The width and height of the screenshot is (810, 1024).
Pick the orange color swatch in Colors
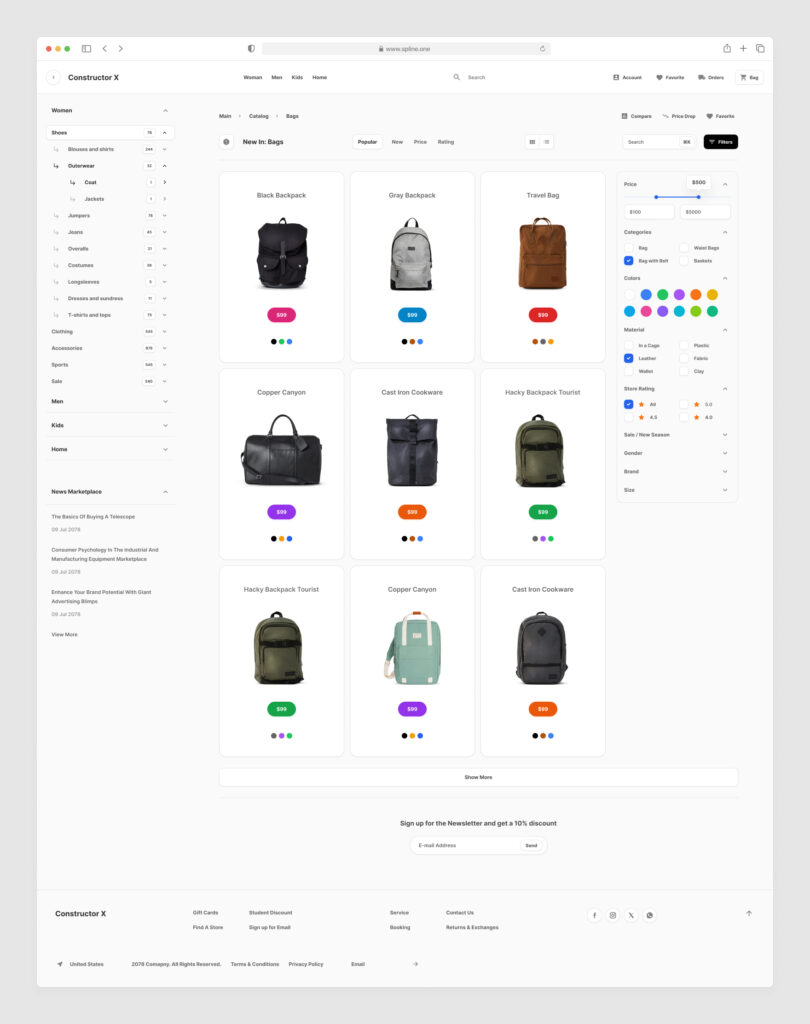pos(696,295)
